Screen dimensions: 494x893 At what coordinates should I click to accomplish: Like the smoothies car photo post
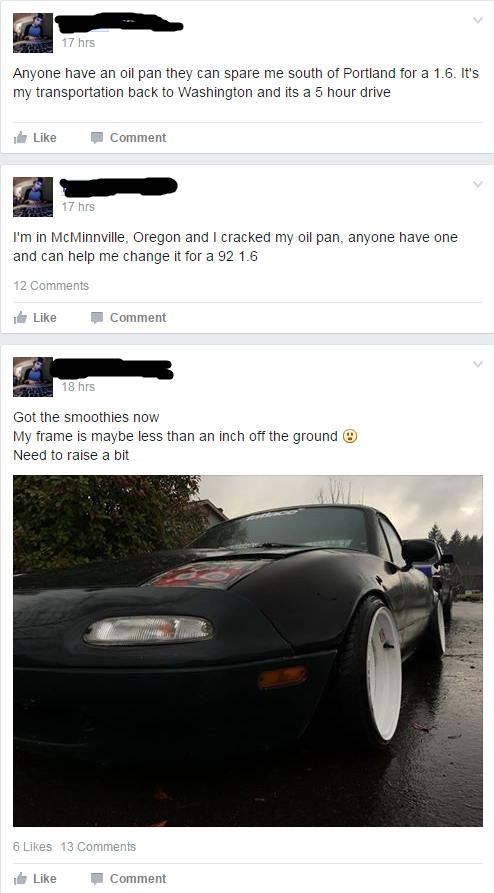tap(35, 879)
